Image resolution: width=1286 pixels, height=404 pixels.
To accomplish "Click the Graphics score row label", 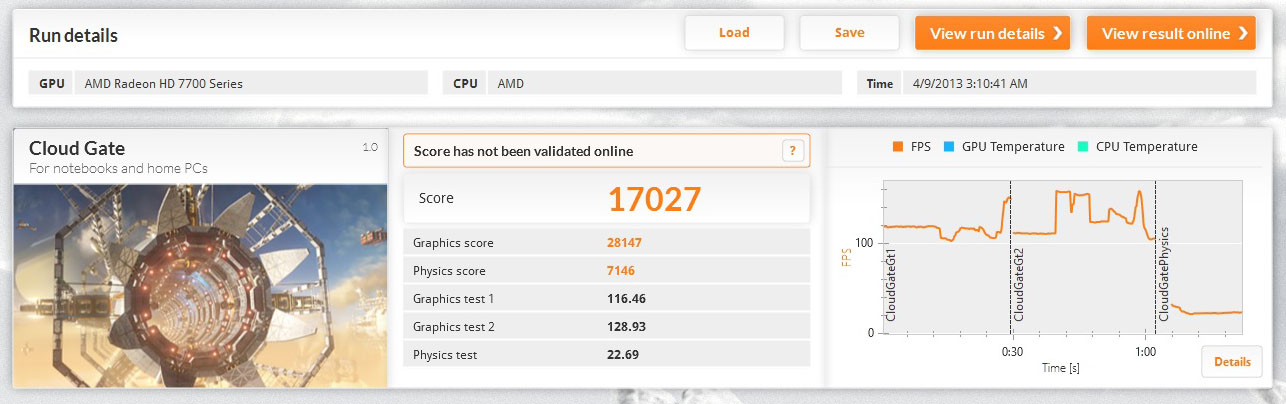I will coord(453,243).
